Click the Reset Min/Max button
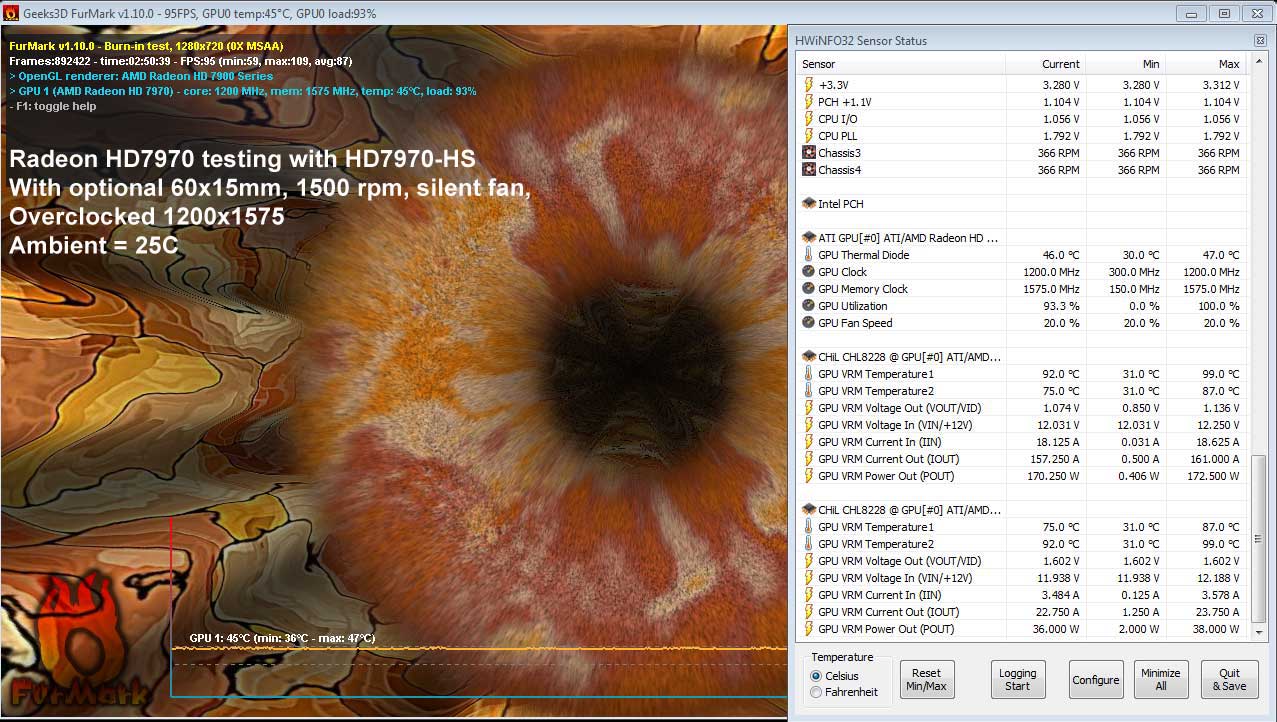The width and height of the screenshot is (1277, 722). tap(927, 680)
